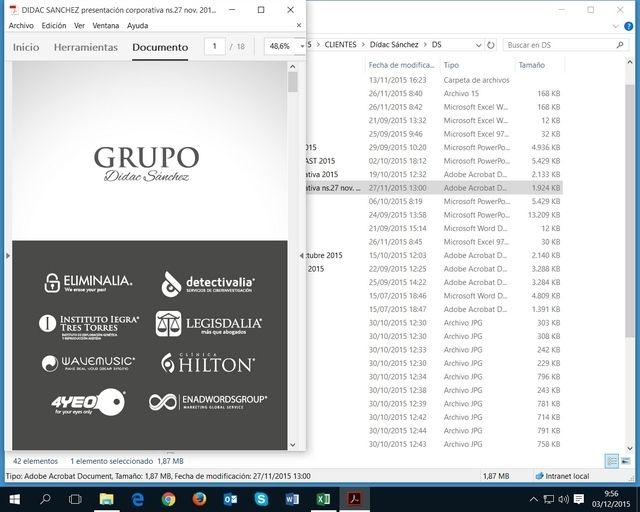Screen dimensions: 640x512
Task: Expand the right tools pane arrow
Action: coord(302,256)
